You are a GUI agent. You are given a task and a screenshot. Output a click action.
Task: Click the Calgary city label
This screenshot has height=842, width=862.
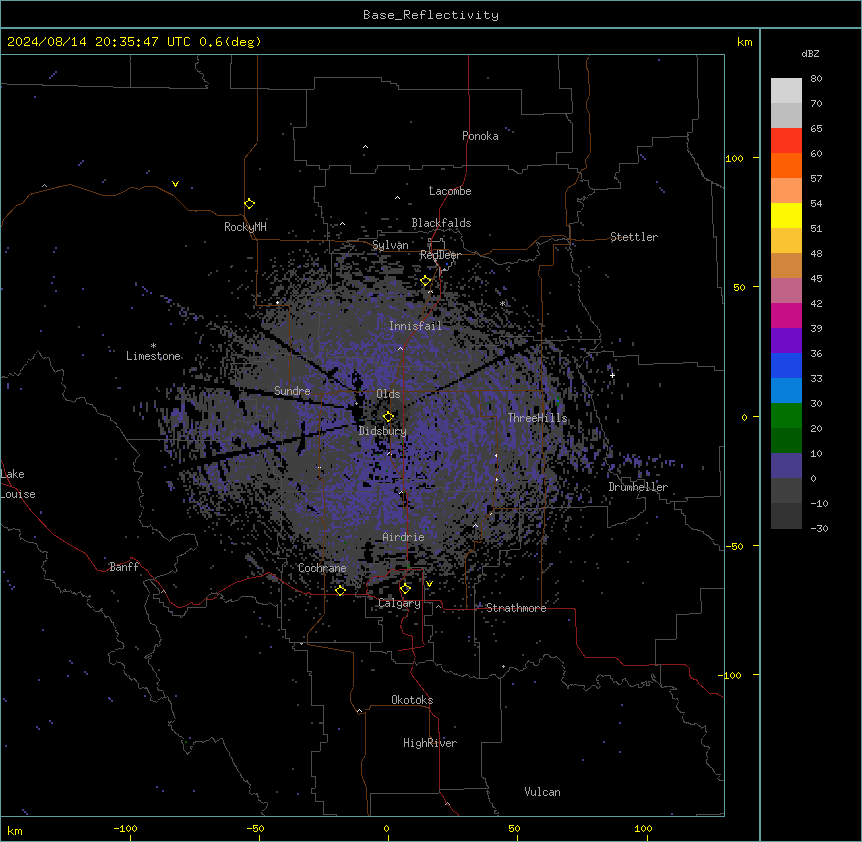(399, 603)
